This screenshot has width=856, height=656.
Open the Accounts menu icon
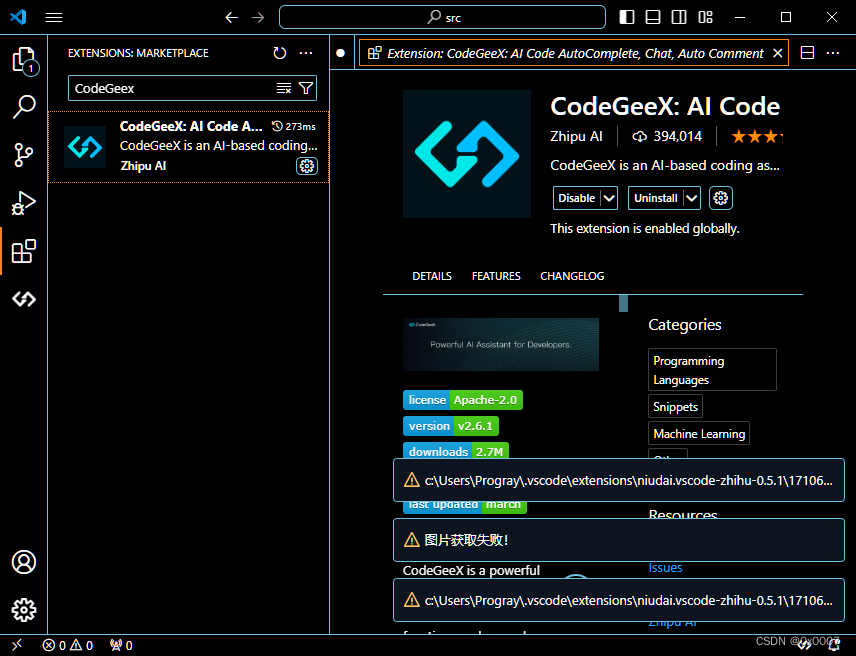coord(23,562)
